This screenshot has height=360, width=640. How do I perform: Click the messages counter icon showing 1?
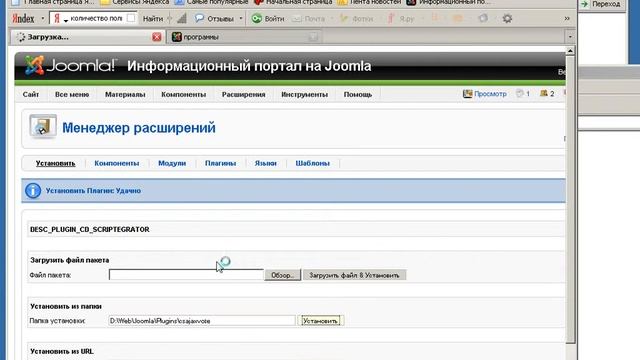(x=520, y=94)
